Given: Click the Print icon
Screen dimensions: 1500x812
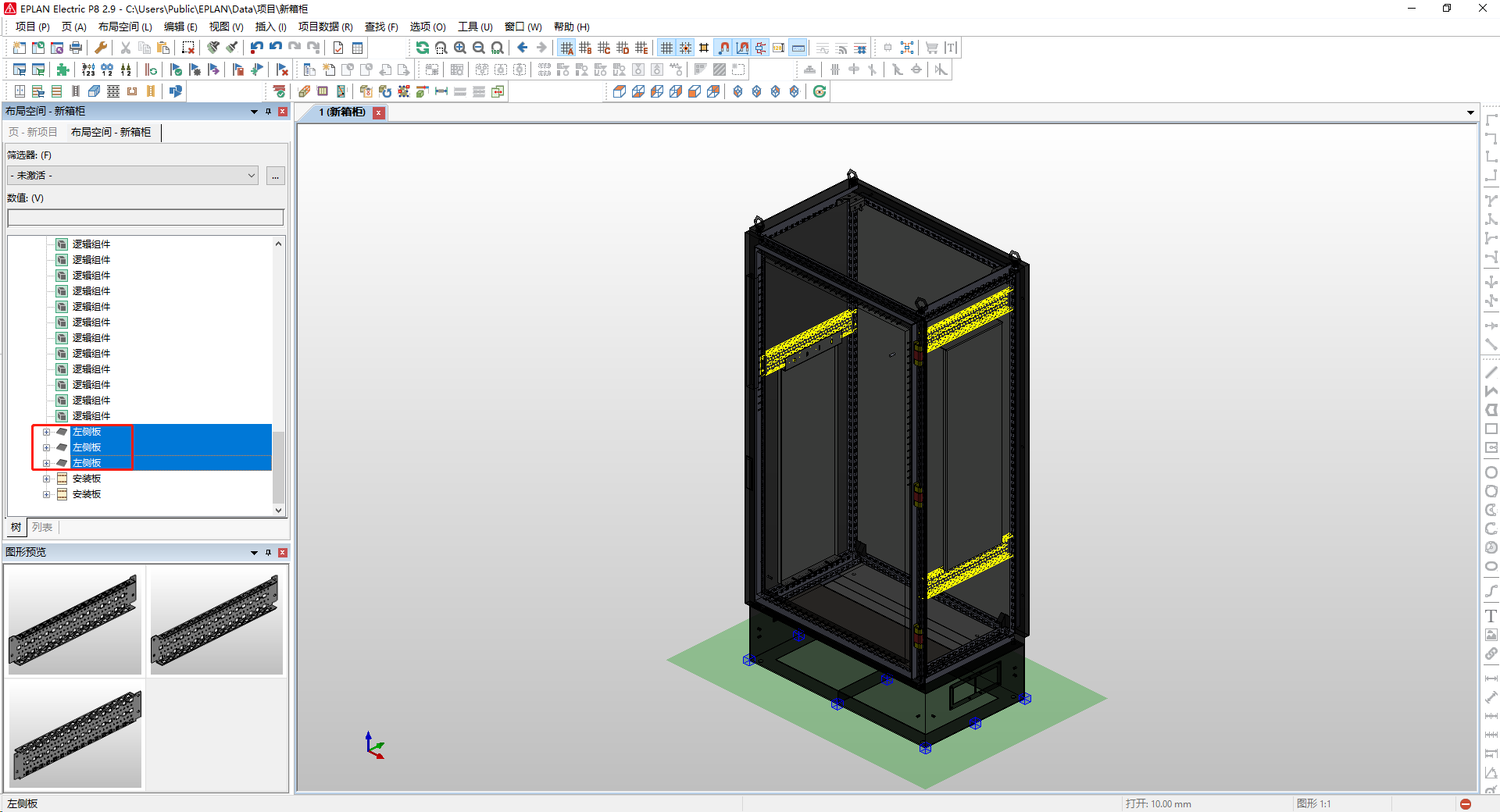Looking at the screenshot, I should 76,48.
